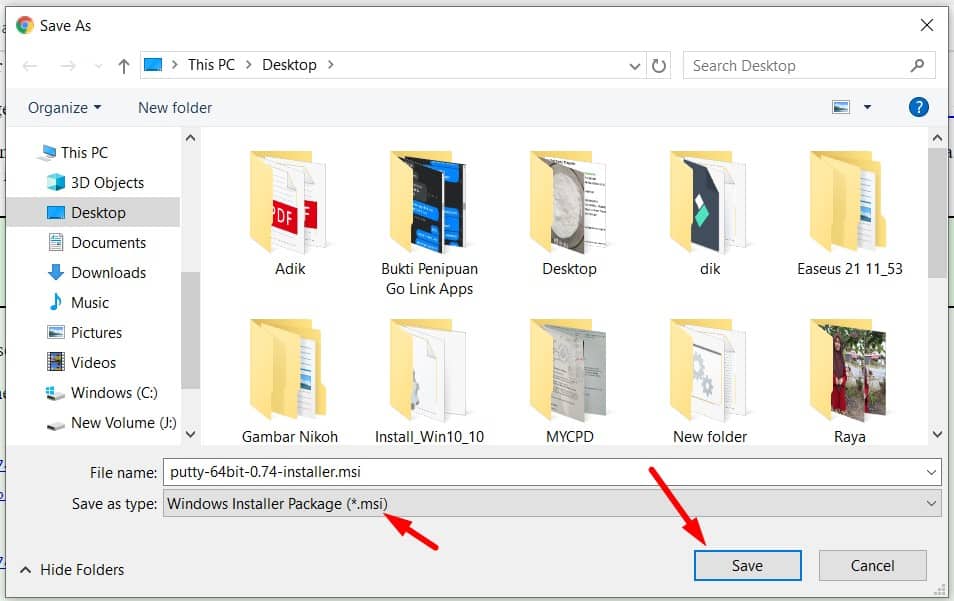Select This PC in the navigation tree
The width and height of the screenshot is (954, 601).
(x=84, y=153)
